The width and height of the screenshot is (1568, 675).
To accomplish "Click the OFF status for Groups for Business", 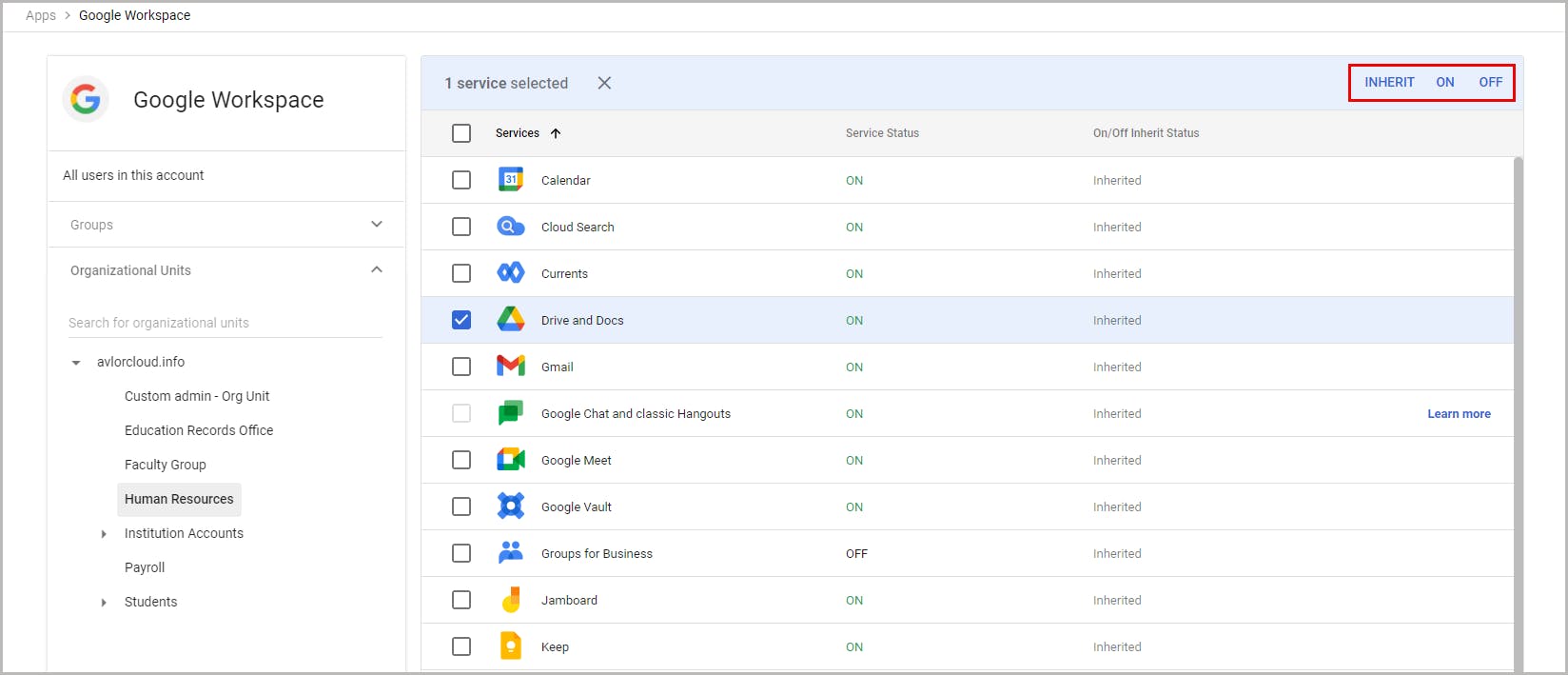I will pyautogui.click(x=856, y=553).
